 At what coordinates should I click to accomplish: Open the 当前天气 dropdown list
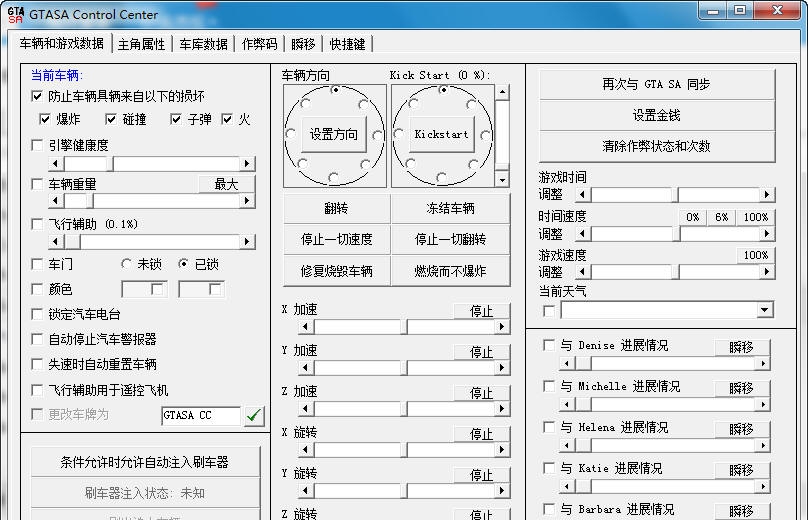[x=765, y=310]
